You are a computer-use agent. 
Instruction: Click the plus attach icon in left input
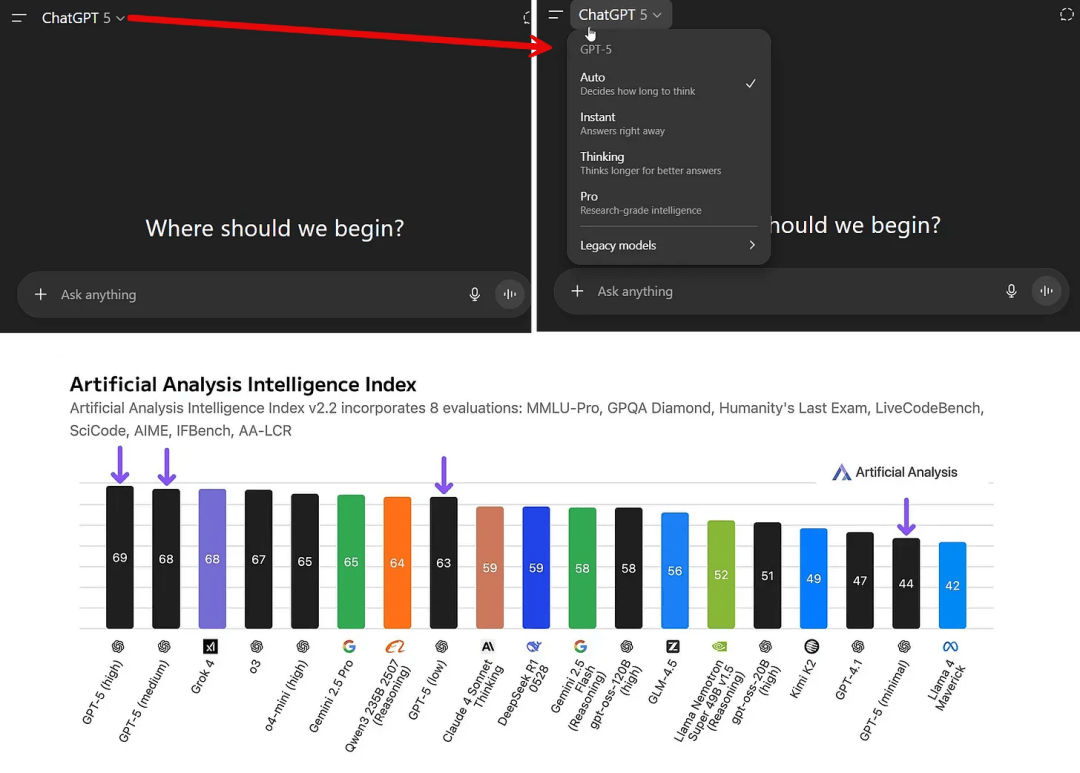(41, 294)
